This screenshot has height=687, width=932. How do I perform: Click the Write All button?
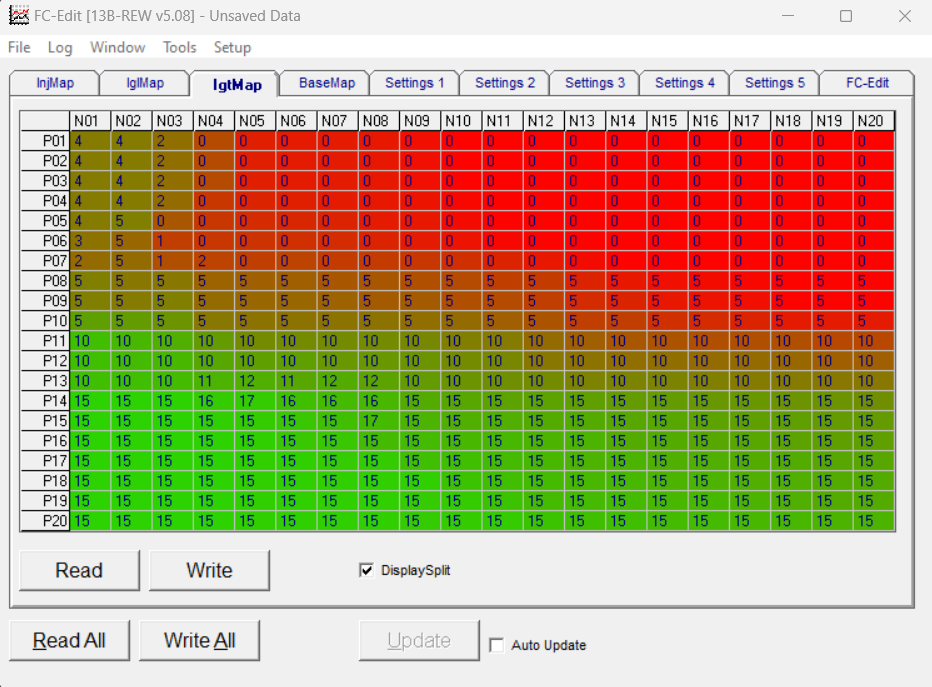[199, 641]
